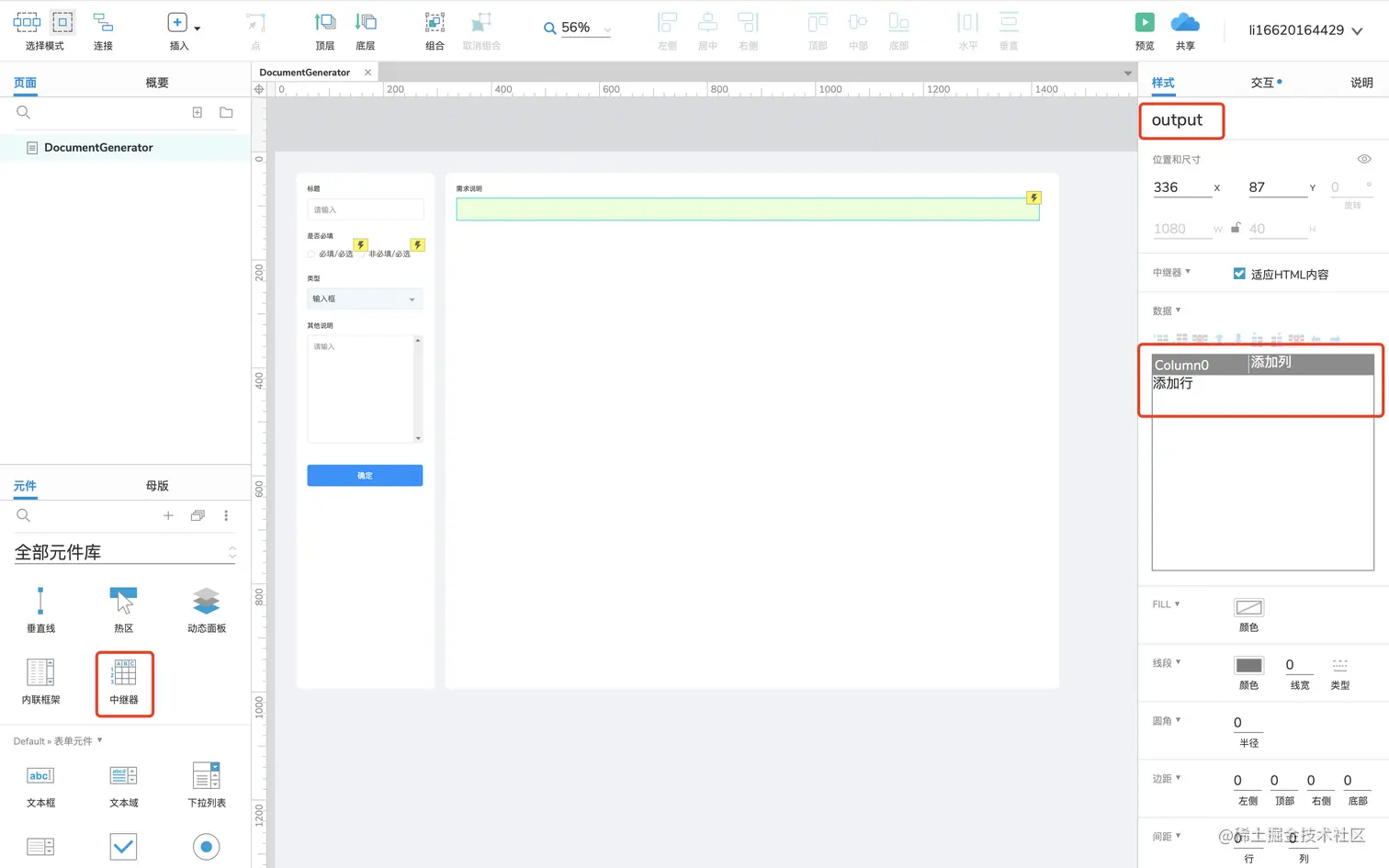Open the 线段 line 颜色 color swatch
This screenshot has height=868, width=1389.
tap(1248, 665)
